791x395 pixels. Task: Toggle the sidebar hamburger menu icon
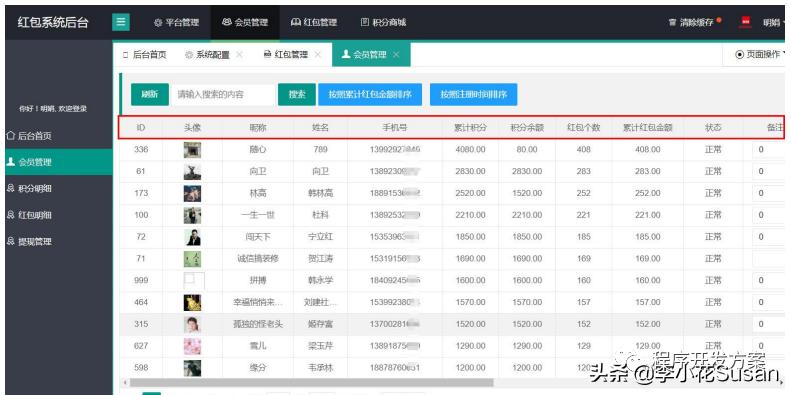[x=121, y=22]
